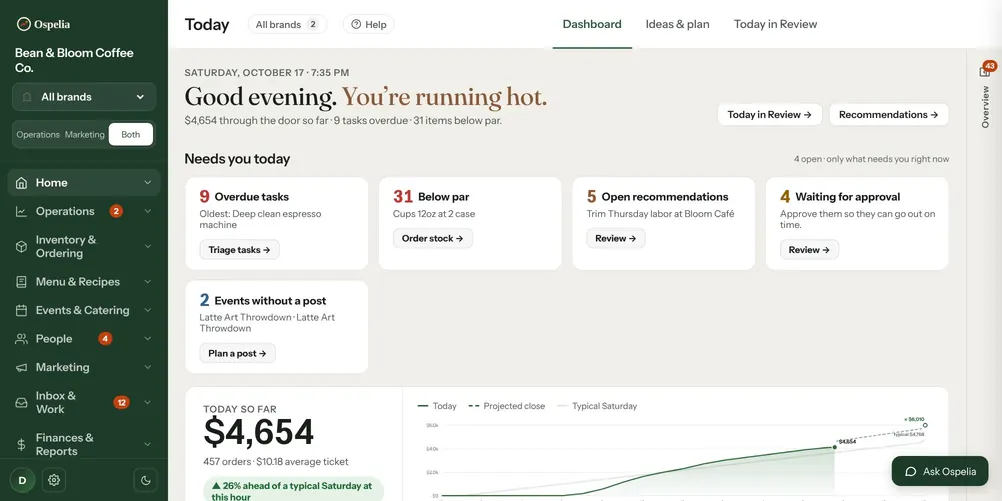The height and width of the screenshot is (501, 1002).
Task: Open the settings gear icon
Action: coord(54,480)
